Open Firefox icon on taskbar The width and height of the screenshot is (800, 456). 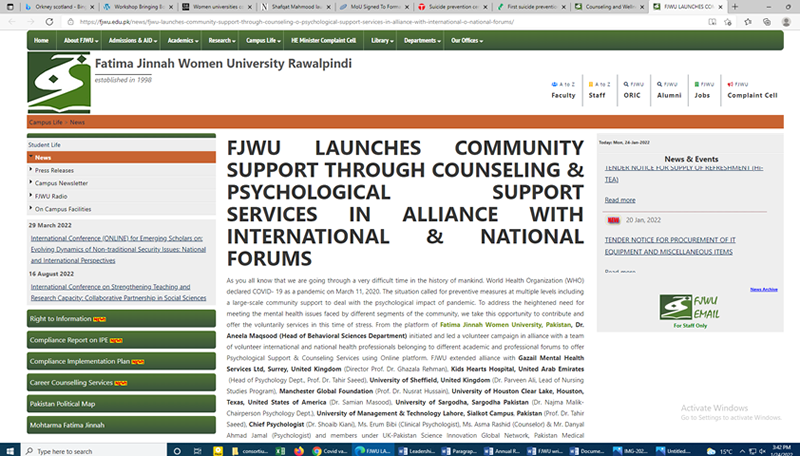[x=298, y=451]
